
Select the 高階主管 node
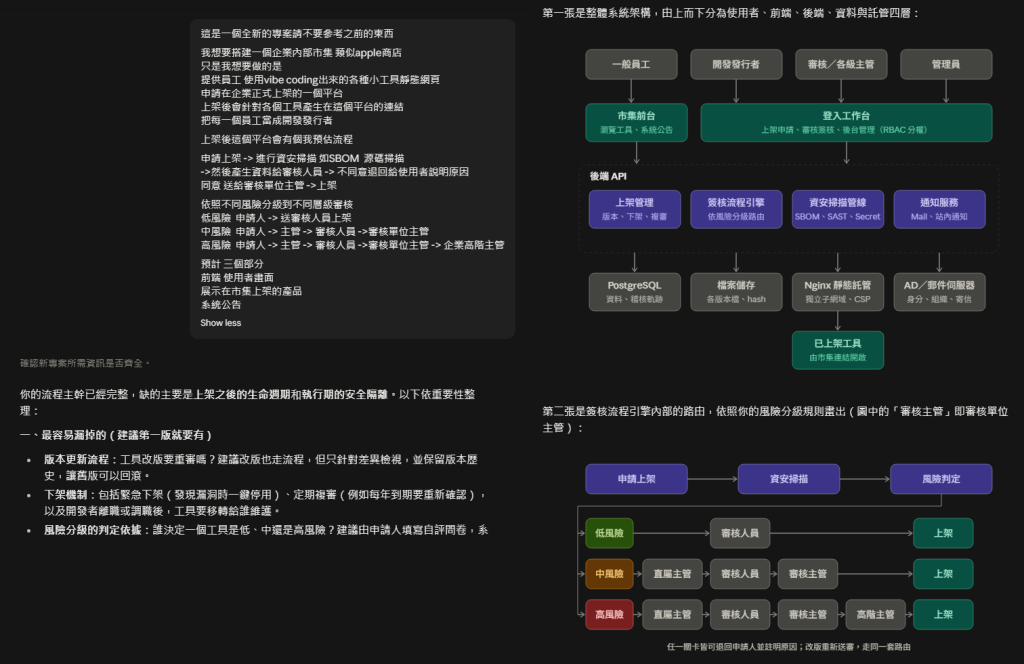[x=876, y=614]
